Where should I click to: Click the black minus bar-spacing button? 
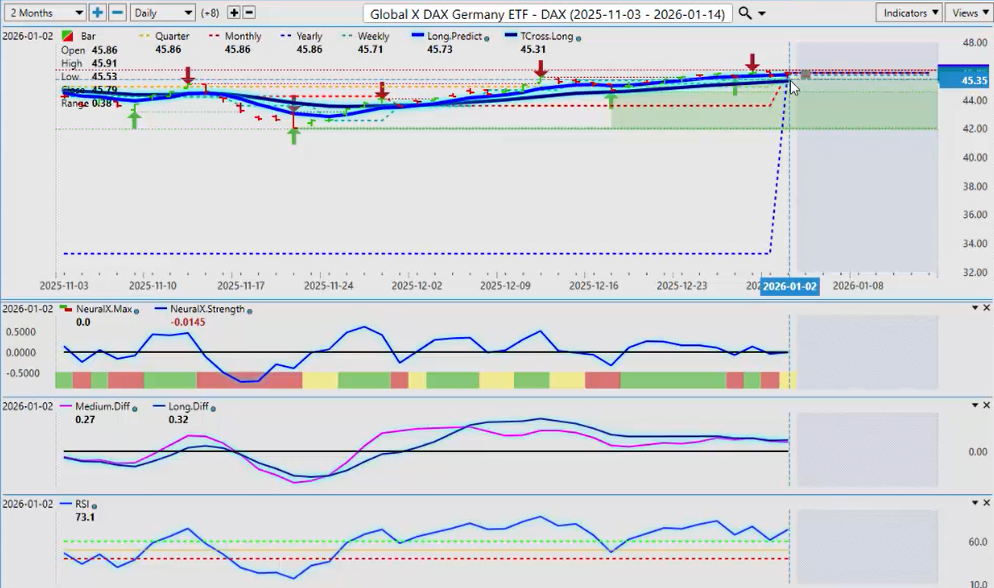(249, 13)
